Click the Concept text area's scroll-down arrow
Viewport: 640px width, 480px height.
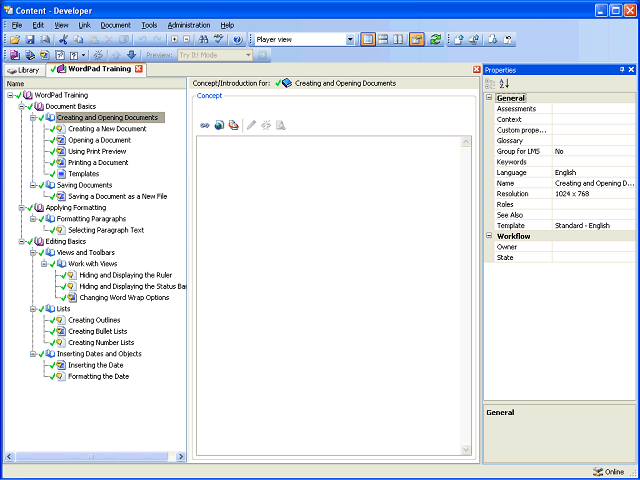[466, 449]
